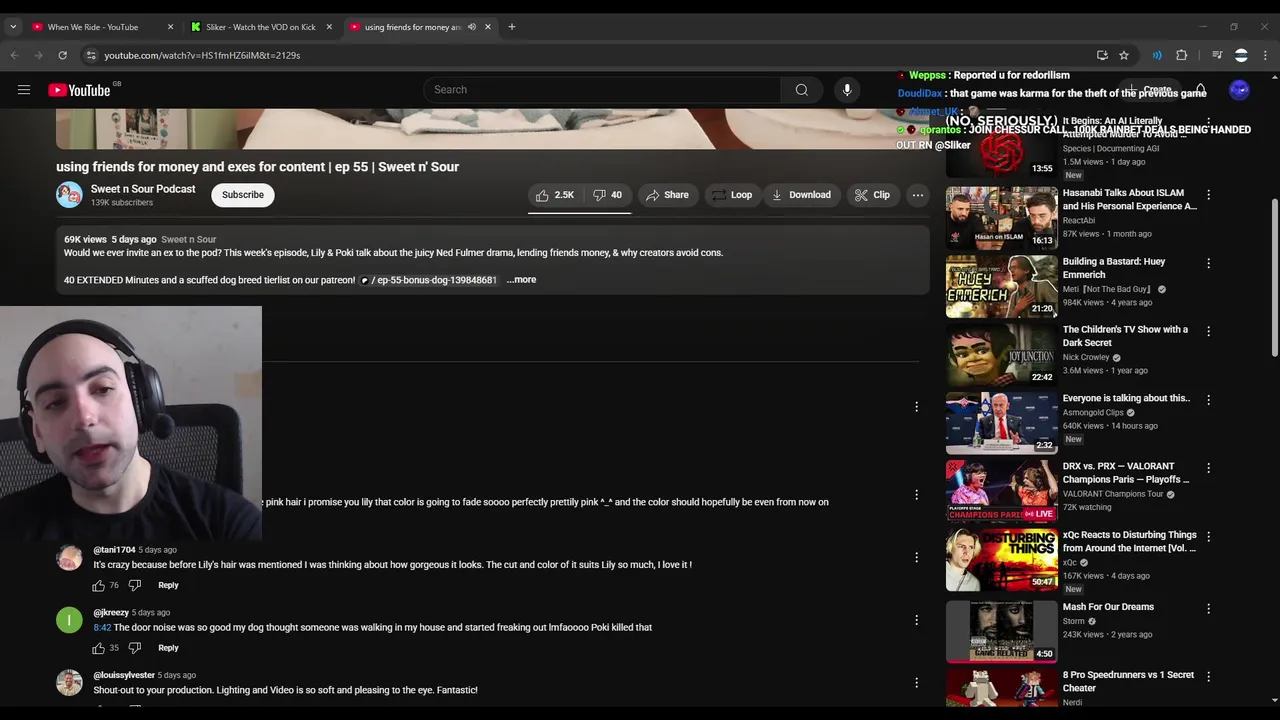Open The Children's TV Show thumbnail

pyautogui.click(x=1001, y=355)
